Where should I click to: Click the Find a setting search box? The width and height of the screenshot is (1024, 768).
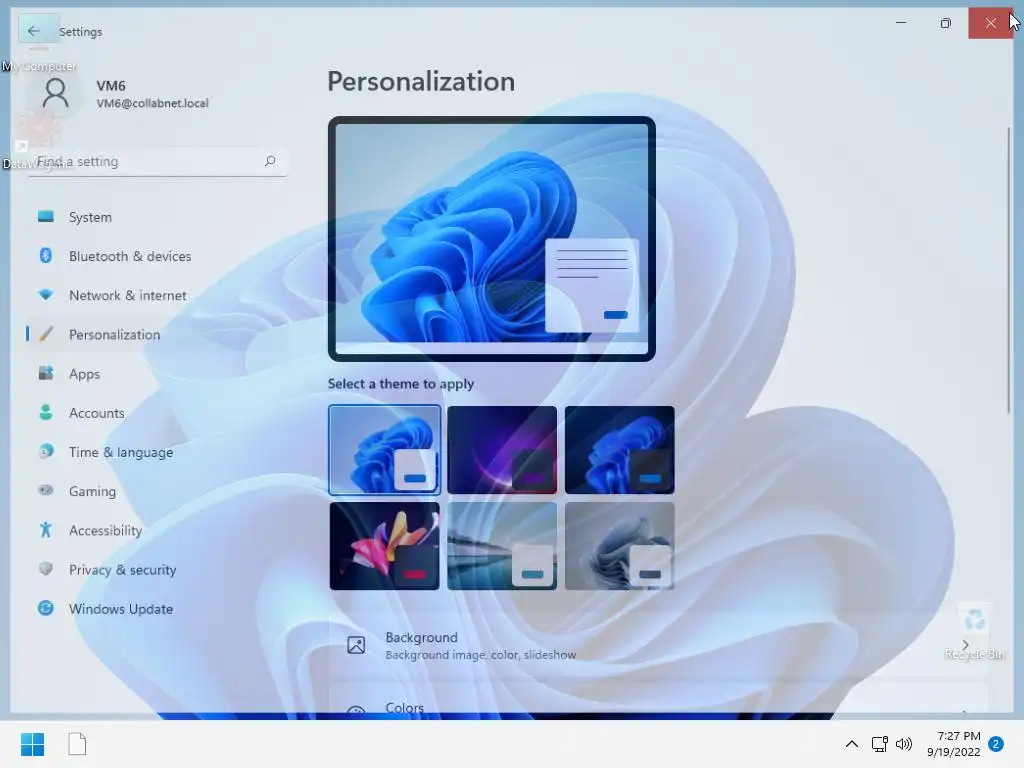[156, 161]
